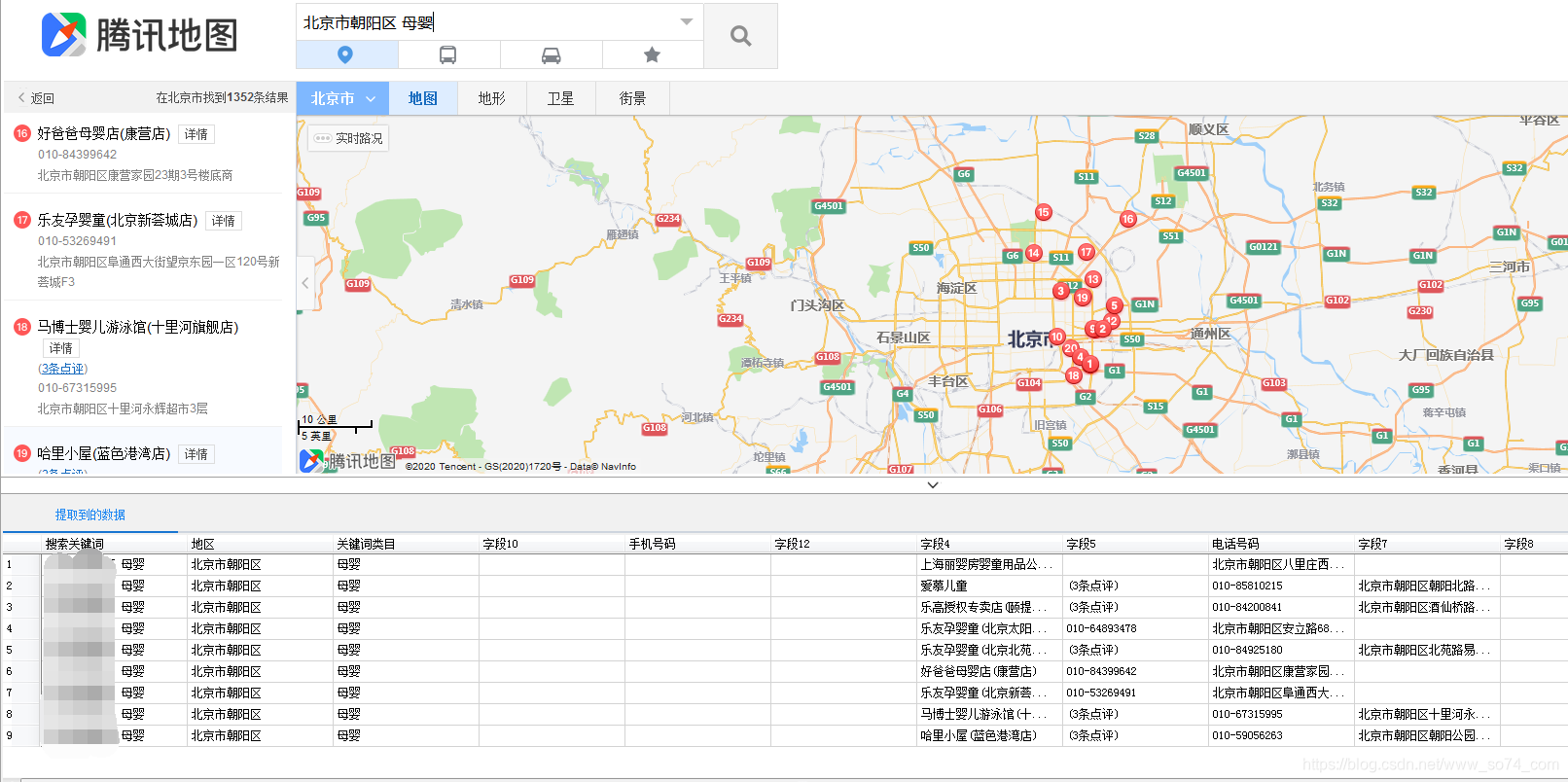
Task: Click map marker 13 on the map
Action: [1093, 279]
